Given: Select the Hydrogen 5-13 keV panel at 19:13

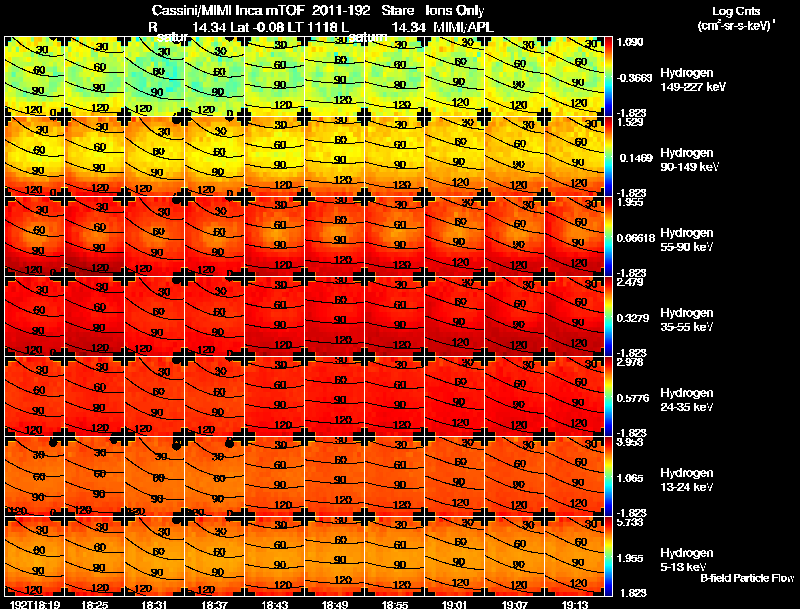Looking at the screenshot, I should click(574, 556).
